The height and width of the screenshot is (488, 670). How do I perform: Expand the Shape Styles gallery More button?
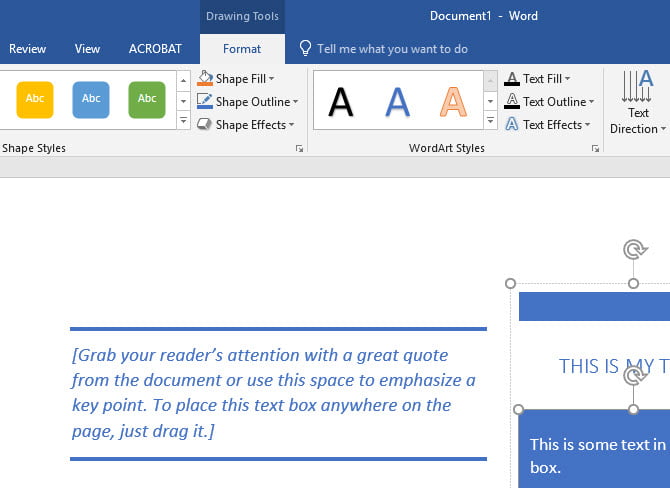[x=183, y=121]
